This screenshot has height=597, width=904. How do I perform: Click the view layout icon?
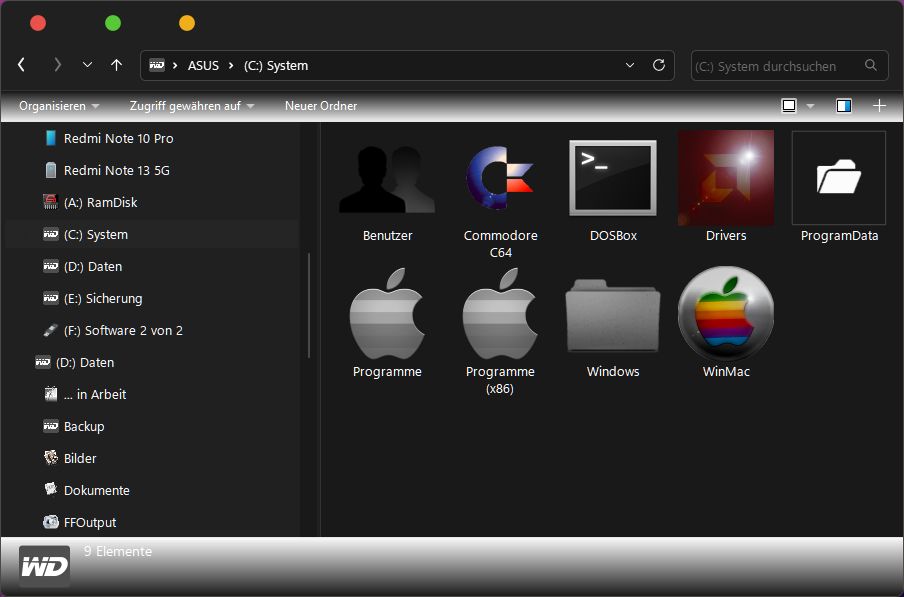click(x=789, y=105)
